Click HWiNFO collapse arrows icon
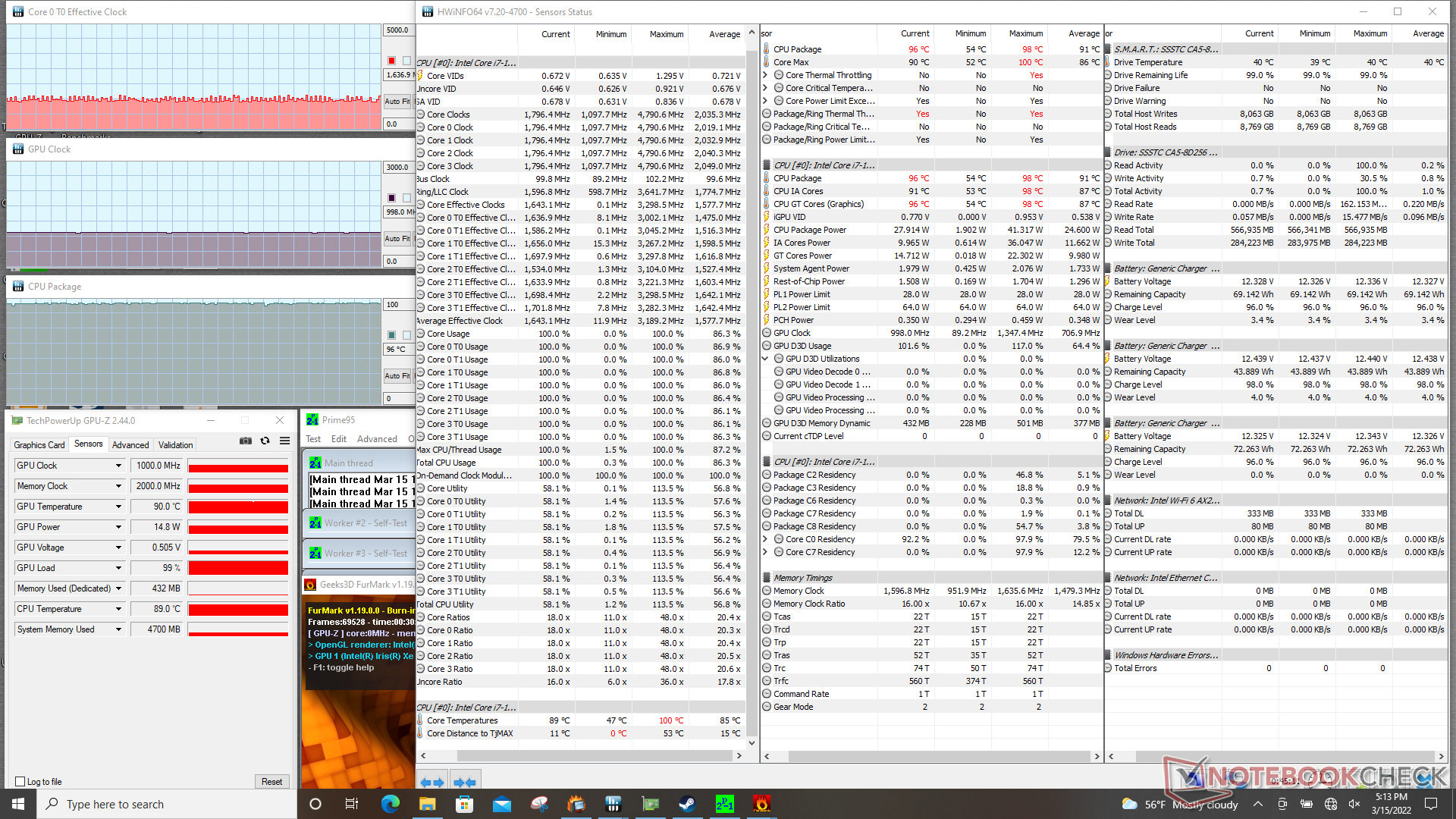1456x819 pixels. tap(464, 782)
